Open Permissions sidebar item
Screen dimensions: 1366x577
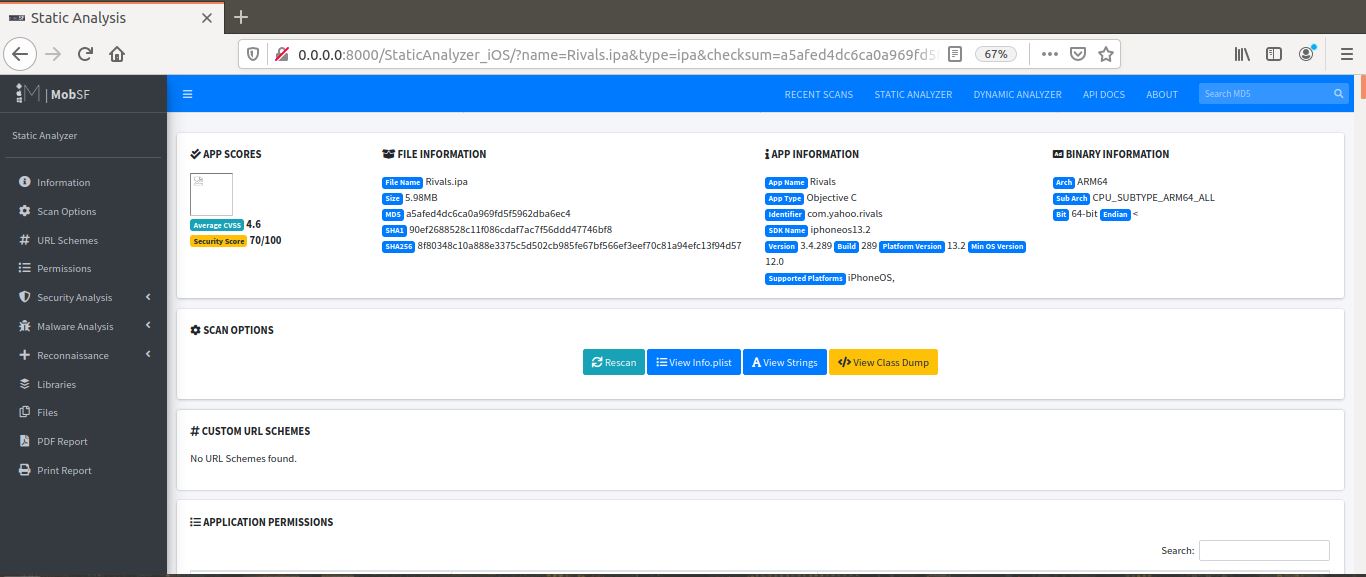[x=64, y=269]
